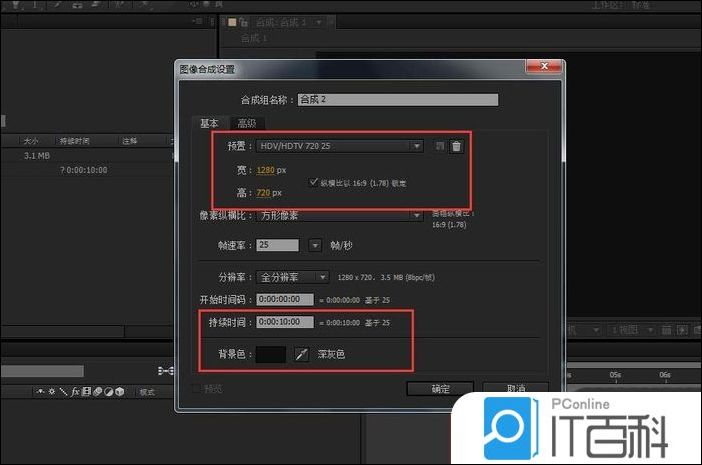The image size is (702, 465).
Task: Click the 注释 column header in project panel
Action: pos(129,141)
